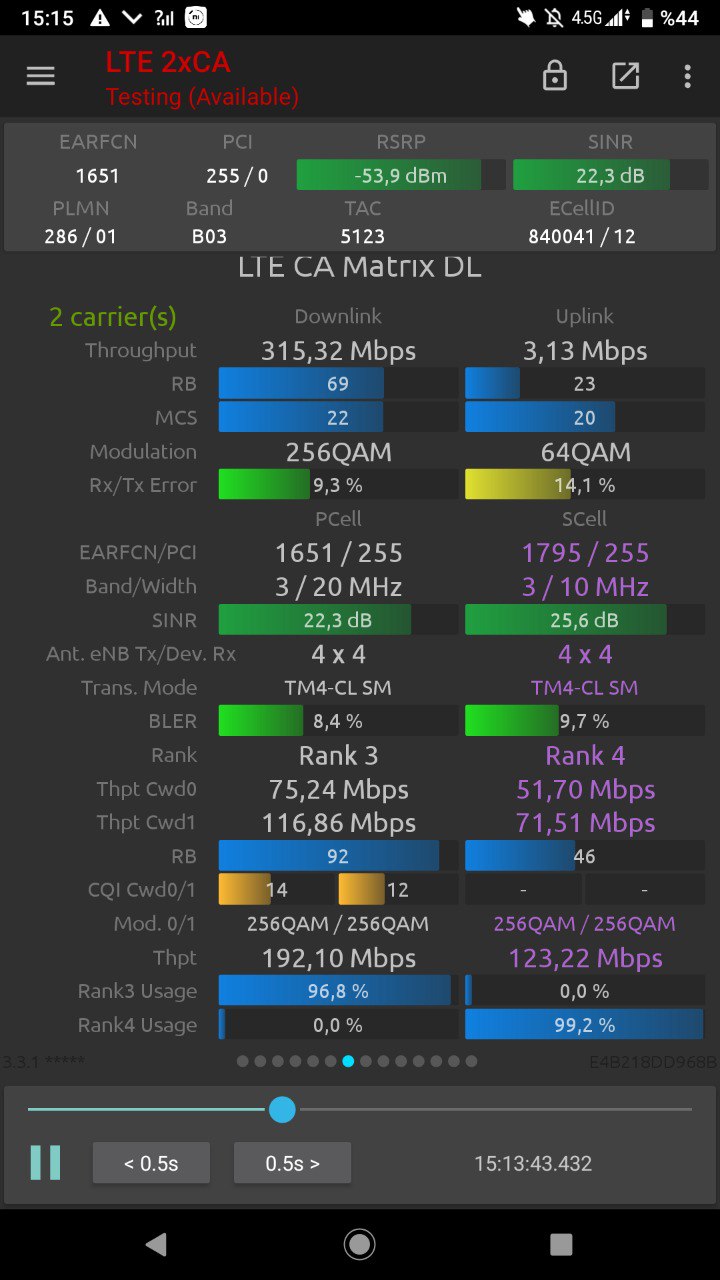This screenshot has width=720, height=1280.
Task: Tap the top SINR 22,3 dB bar
Action: coord(611,176)
